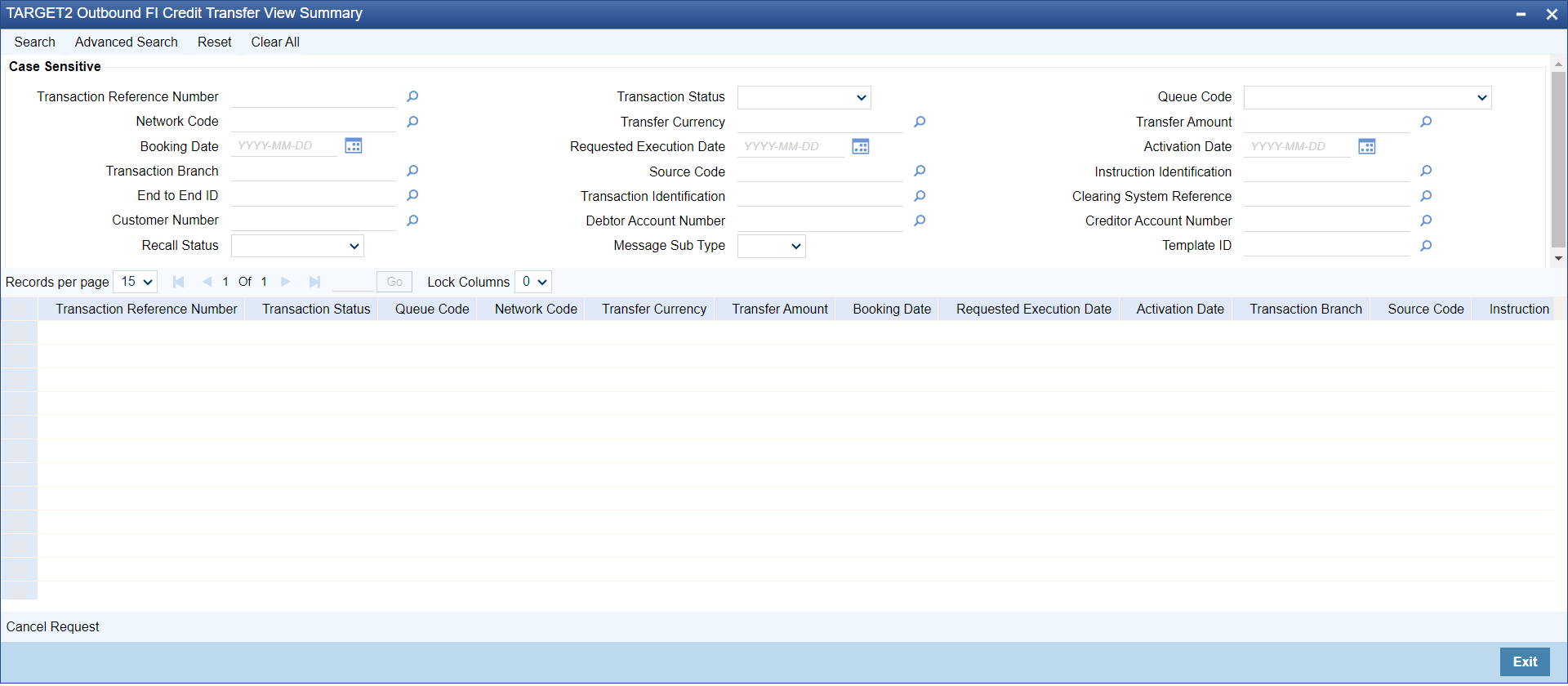1568x686 pixels.
Task: Expand the Recall Status dropdown
Action: 297,246
